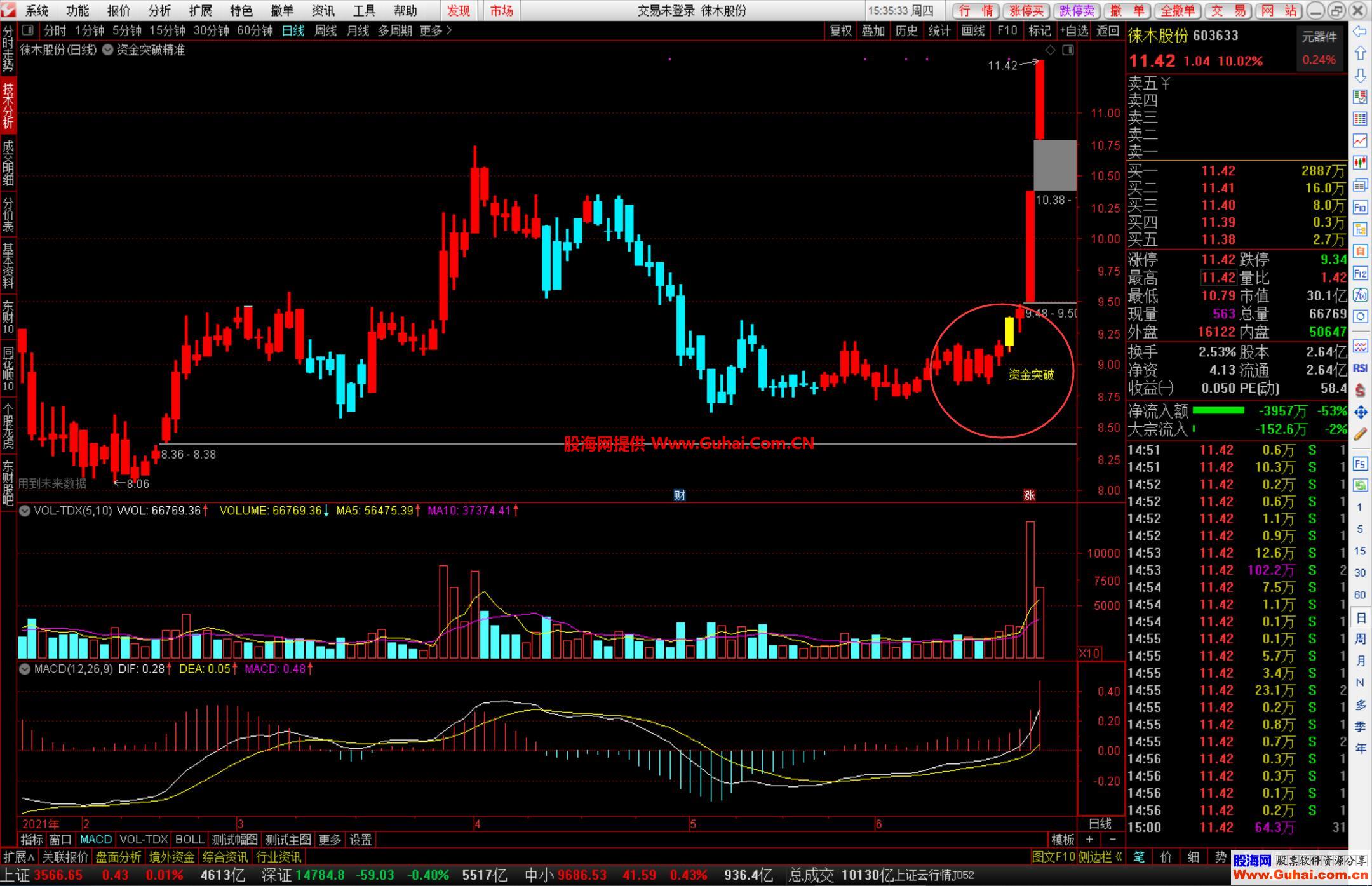Screen dimensions: 1372x886
Task: Open the 日线 period selector at bottom right
Action: pos(1100,824)
